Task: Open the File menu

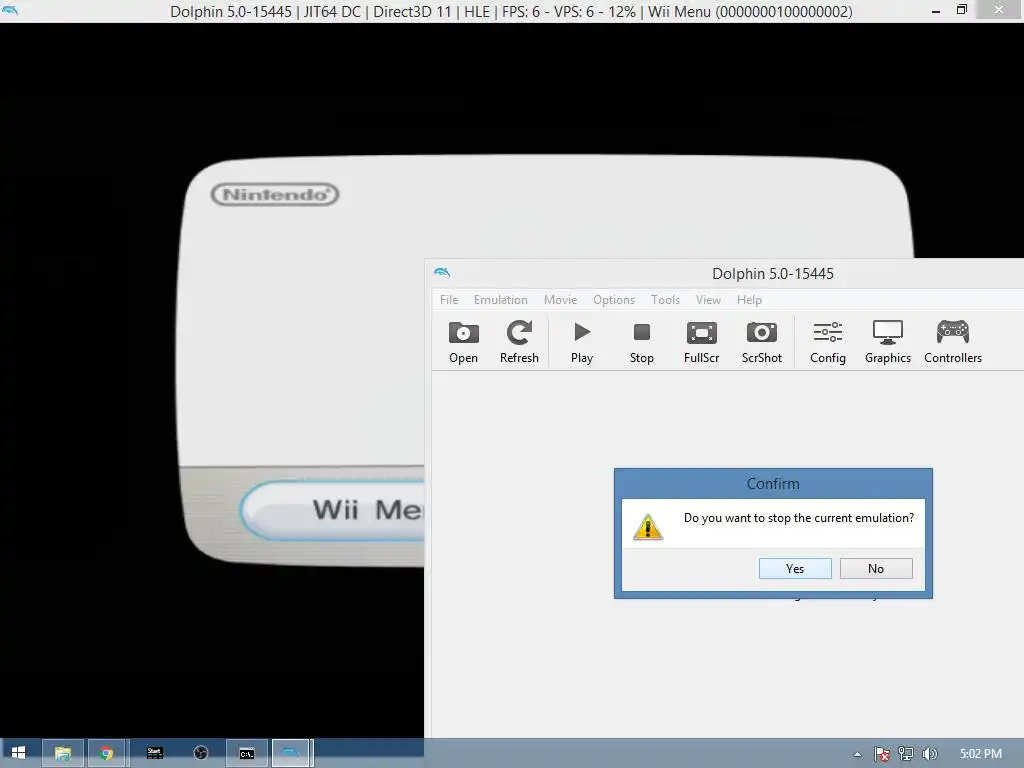Action: tap(449, 300)
